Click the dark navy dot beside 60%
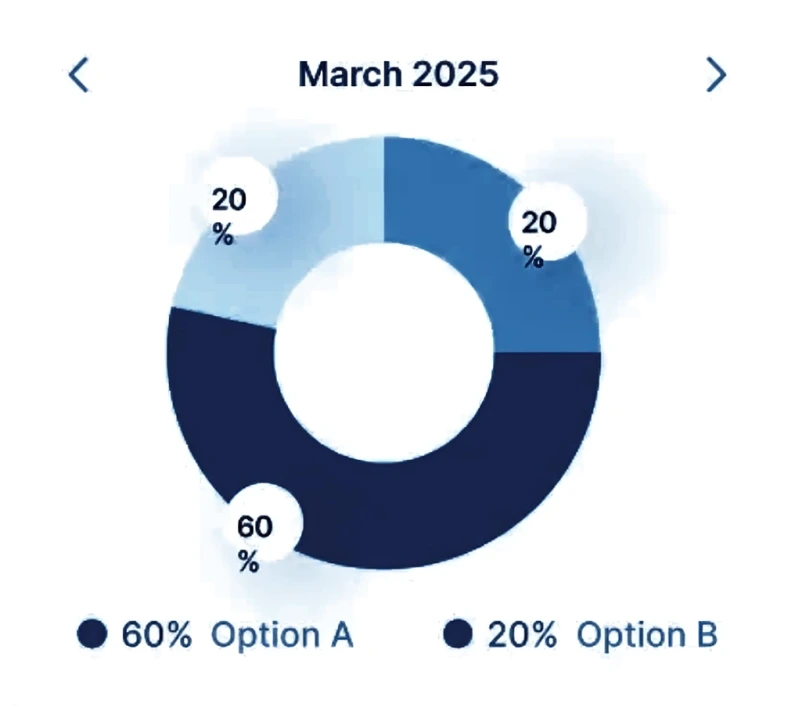 pyautogui.click(x=92, y=634)
